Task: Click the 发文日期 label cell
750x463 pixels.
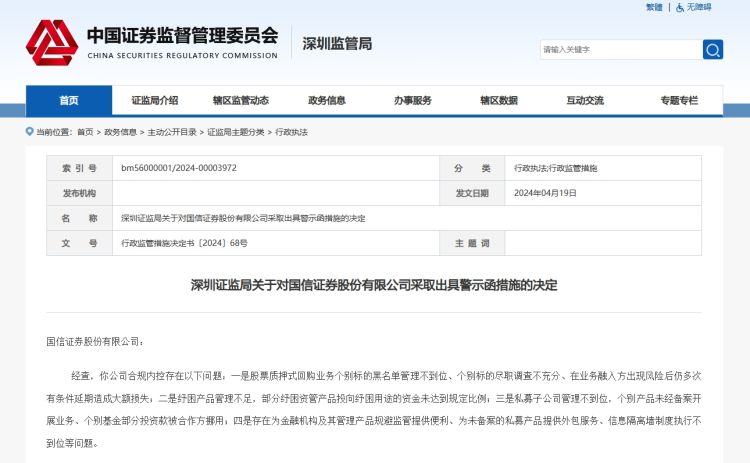Action: (x=472, y=193)
